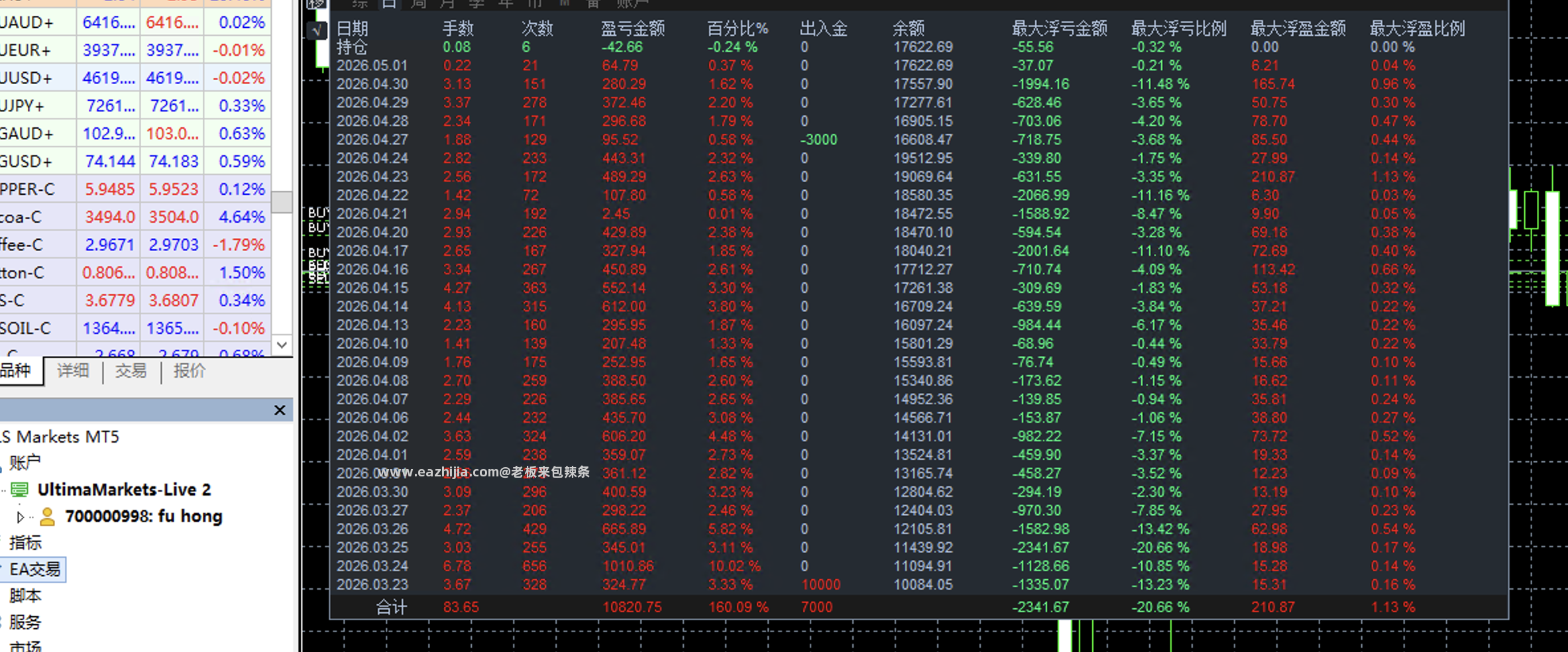Select the fee-C symbol row
Screen dimensions: 1568x652
click(x=135, y=244)
